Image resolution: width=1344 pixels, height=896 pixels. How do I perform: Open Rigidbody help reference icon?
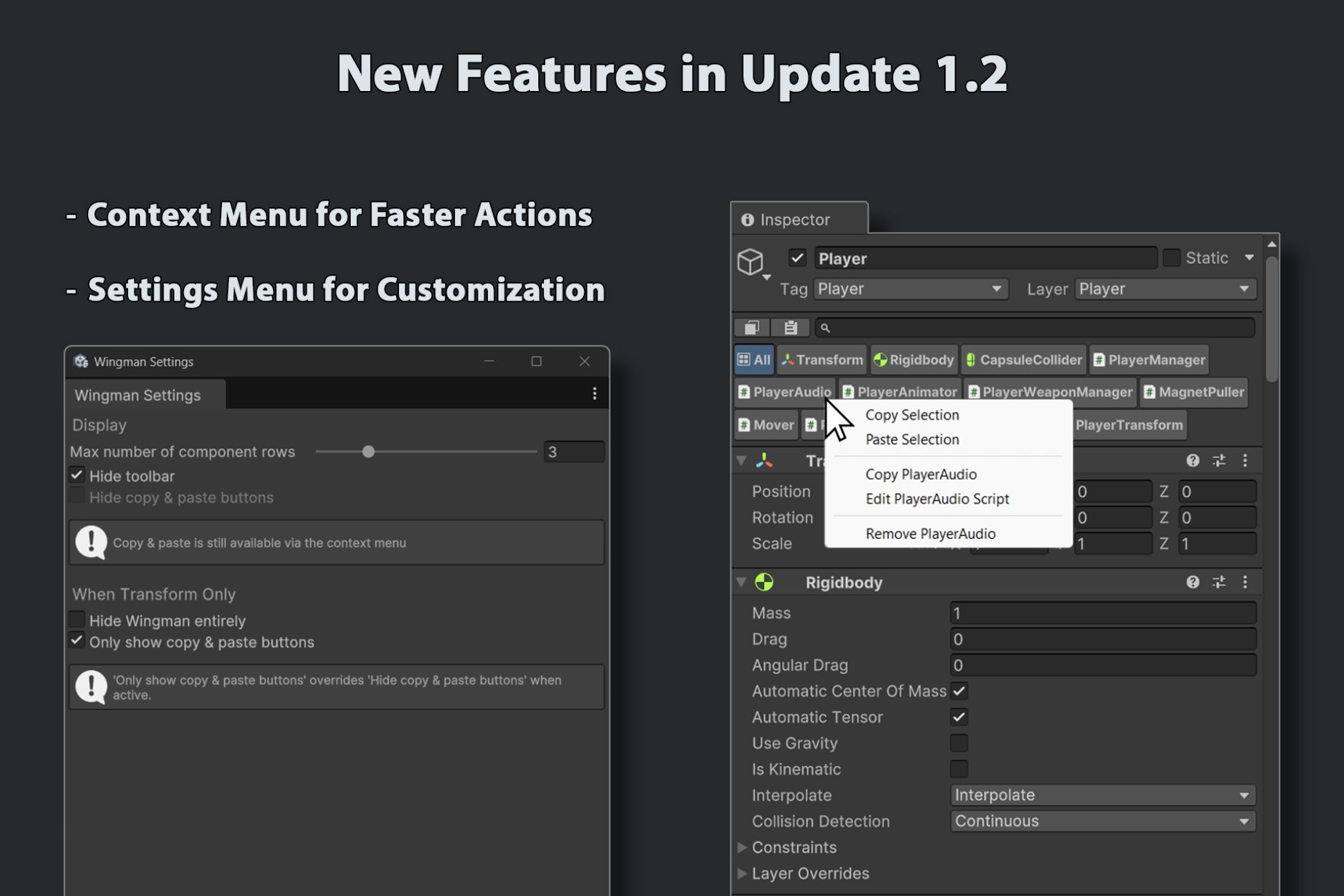(x=1192, y=582)
